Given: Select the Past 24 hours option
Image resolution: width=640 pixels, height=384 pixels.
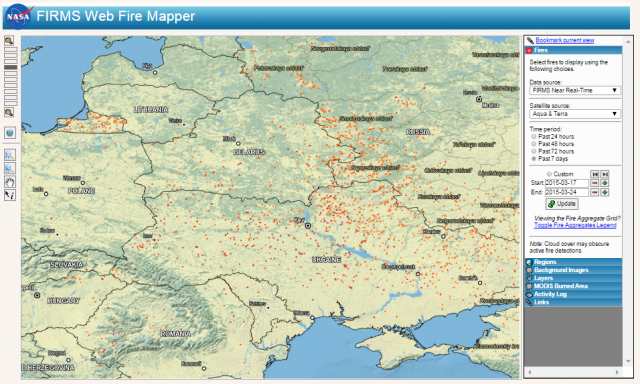Looking at the screenshot, I should pyautogui.click(x=534, y=137).
